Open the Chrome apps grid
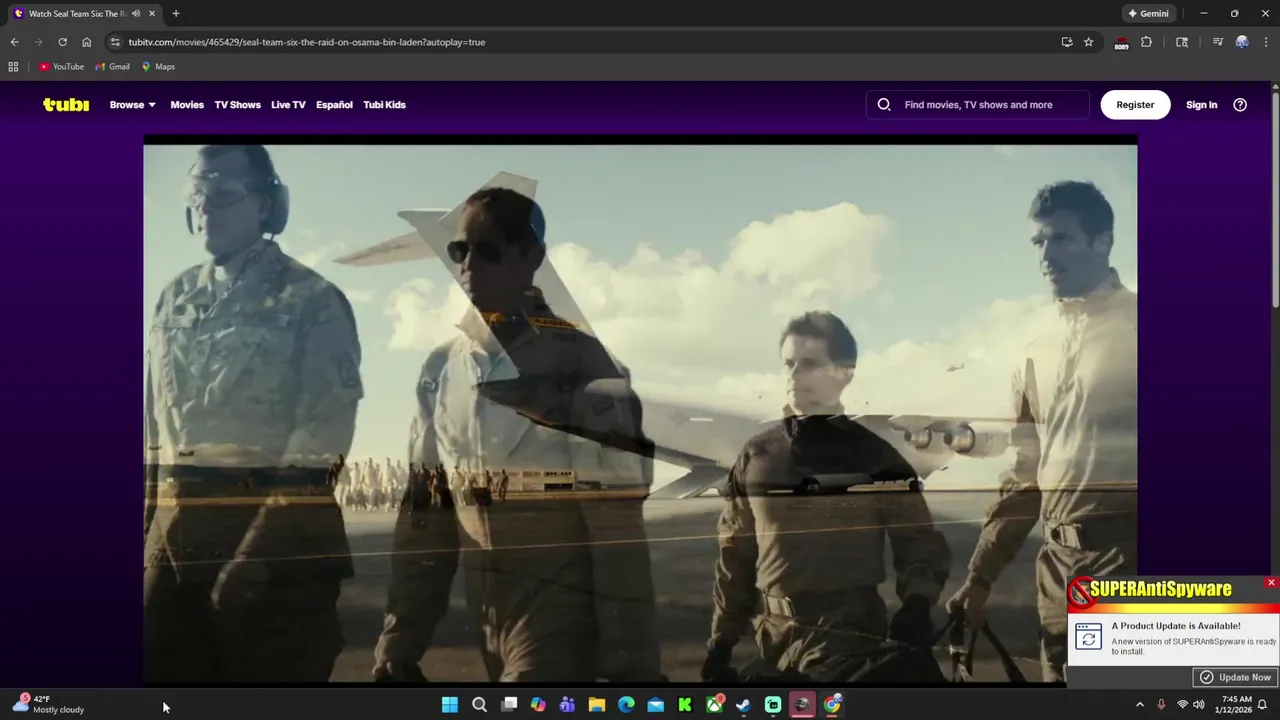 (13, 67)
